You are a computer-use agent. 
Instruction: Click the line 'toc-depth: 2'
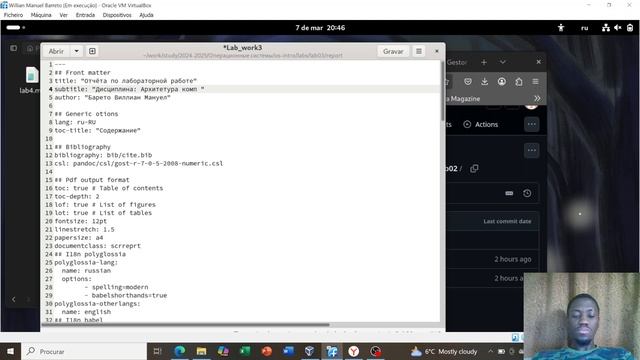(x=77, y=196)
